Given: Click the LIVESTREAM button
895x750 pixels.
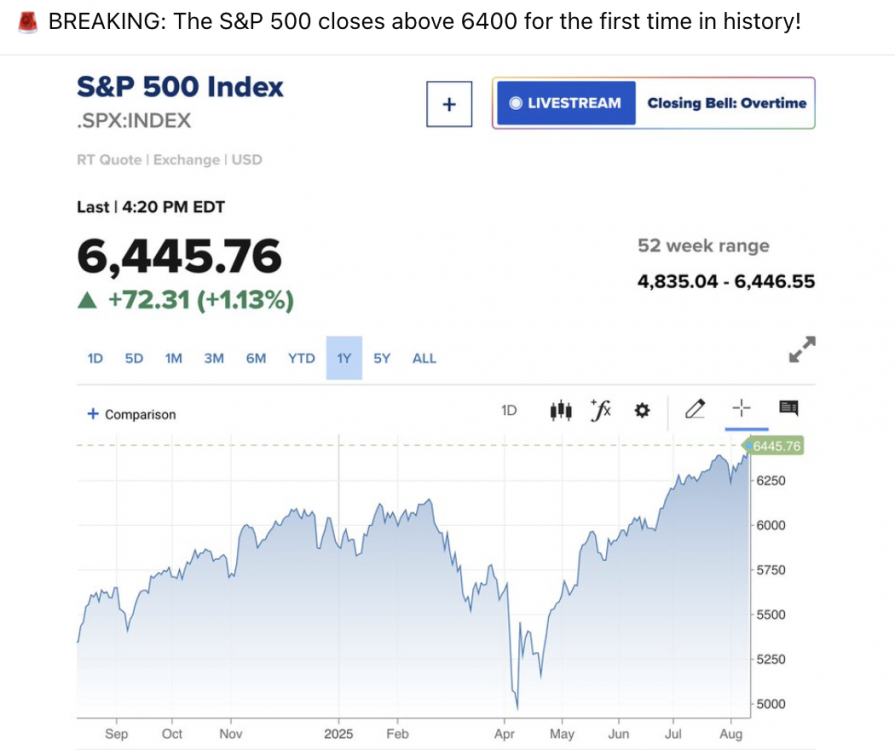Looking at the screenshot, I should tap(566, 103).
